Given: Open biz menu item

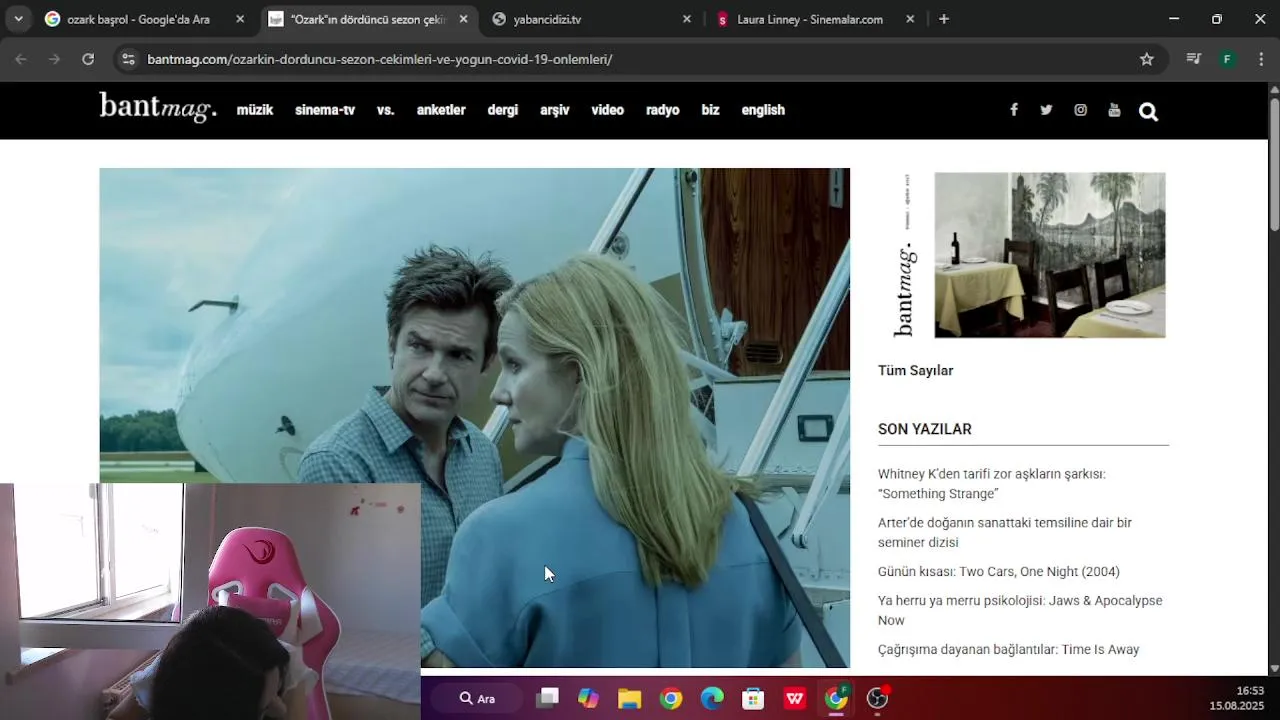Looking at the screenshot, I should pos(711,110).
